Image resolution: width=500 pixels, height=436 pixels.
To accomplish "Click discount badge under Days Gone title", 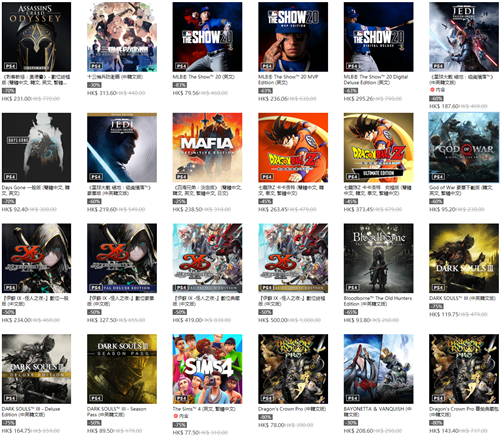I will pos(8,201).
